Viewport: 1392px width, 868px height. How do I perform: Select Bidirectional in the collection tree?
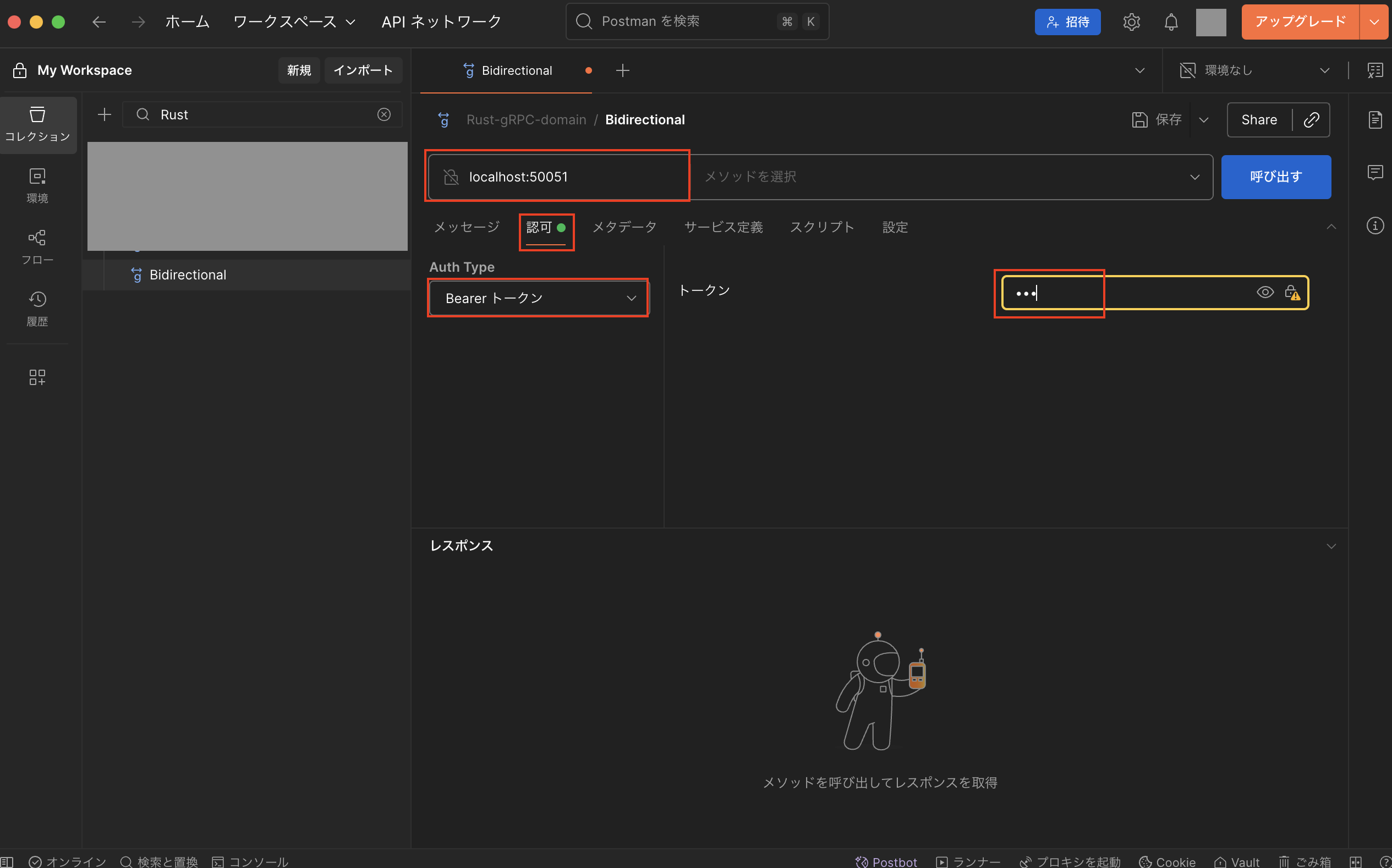click(188, 275)
